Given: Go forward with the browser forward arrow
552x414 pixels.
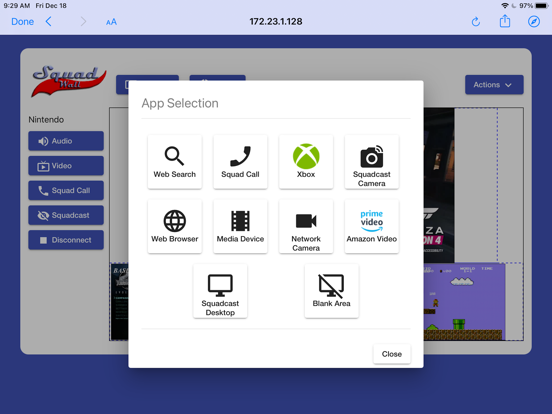Looking at the screenshot, I should [x=83, y=21].
